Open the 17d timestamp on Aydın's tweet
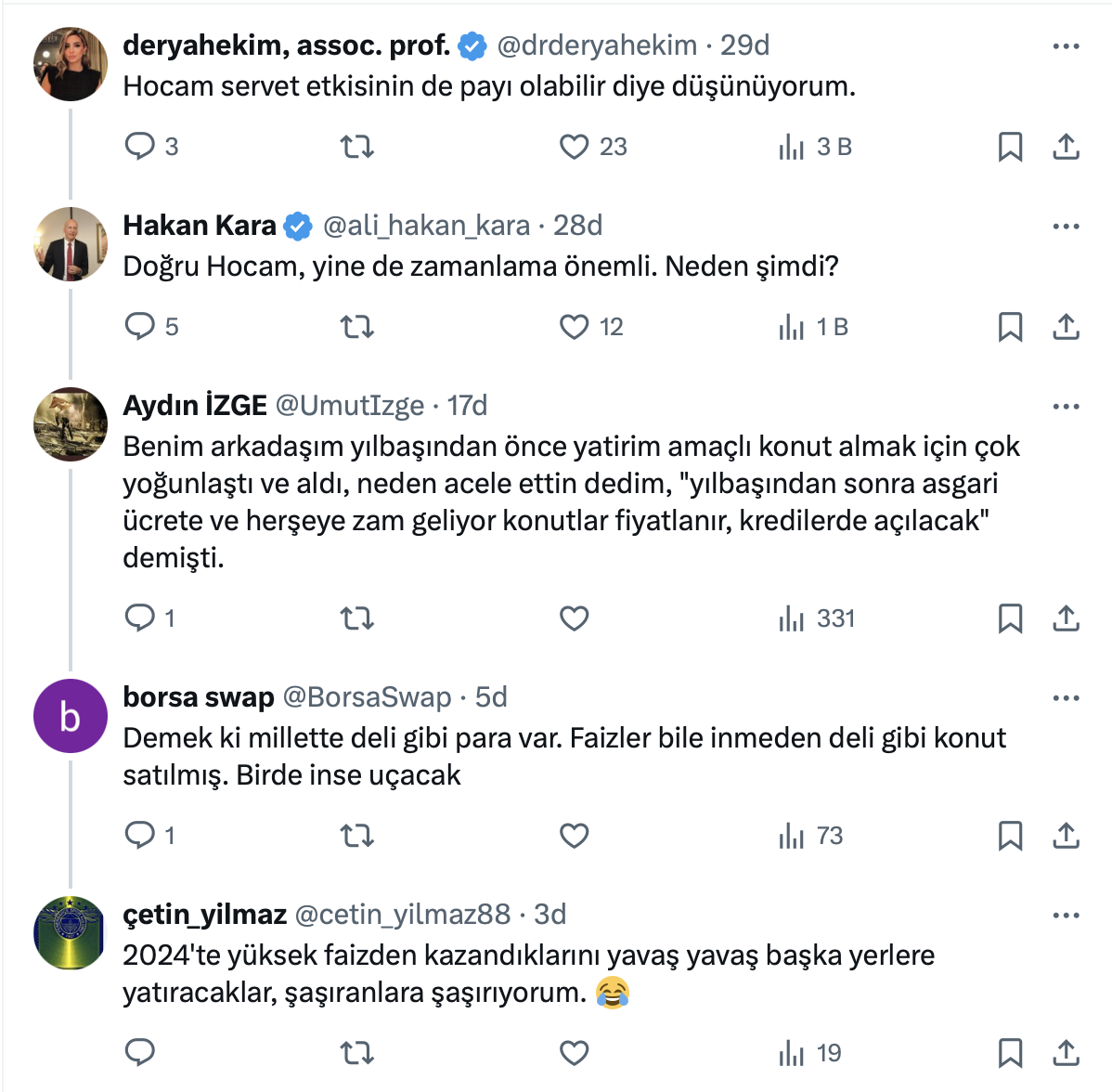Image resolution: width=1112 pixels, height=1092 pixels. pyautogui.click(x=467, y=406)
